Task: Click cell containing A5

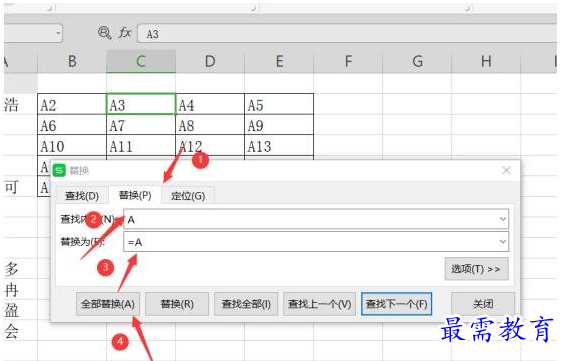Action: [279, 104]
